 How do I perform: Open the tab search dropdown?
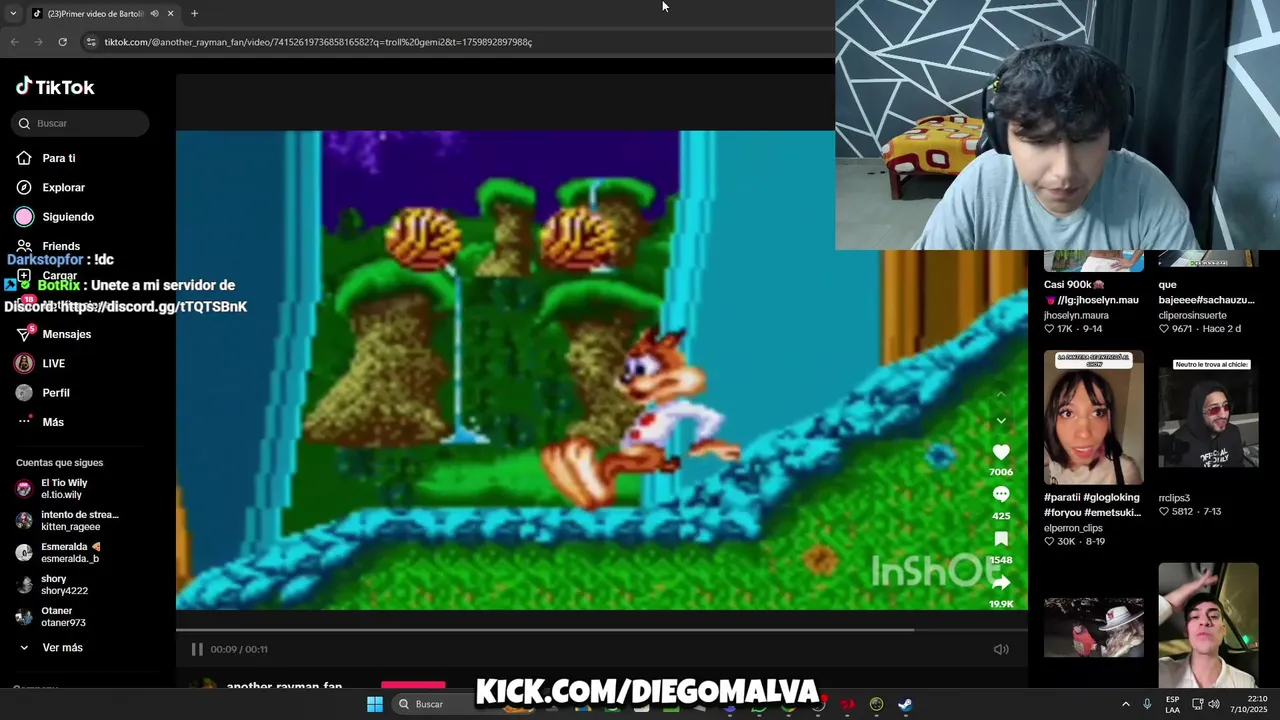12,13
